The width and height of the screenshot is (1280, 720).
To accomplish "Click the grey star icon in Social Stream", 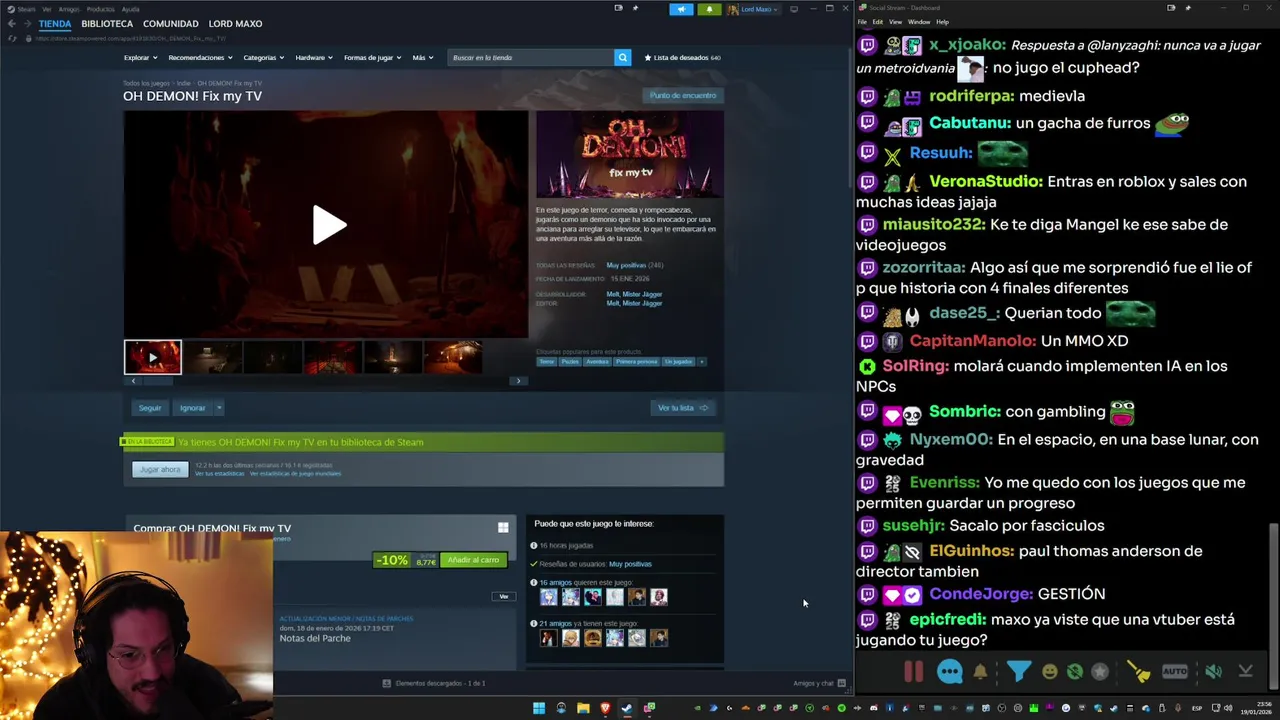I will (1100, 672).
